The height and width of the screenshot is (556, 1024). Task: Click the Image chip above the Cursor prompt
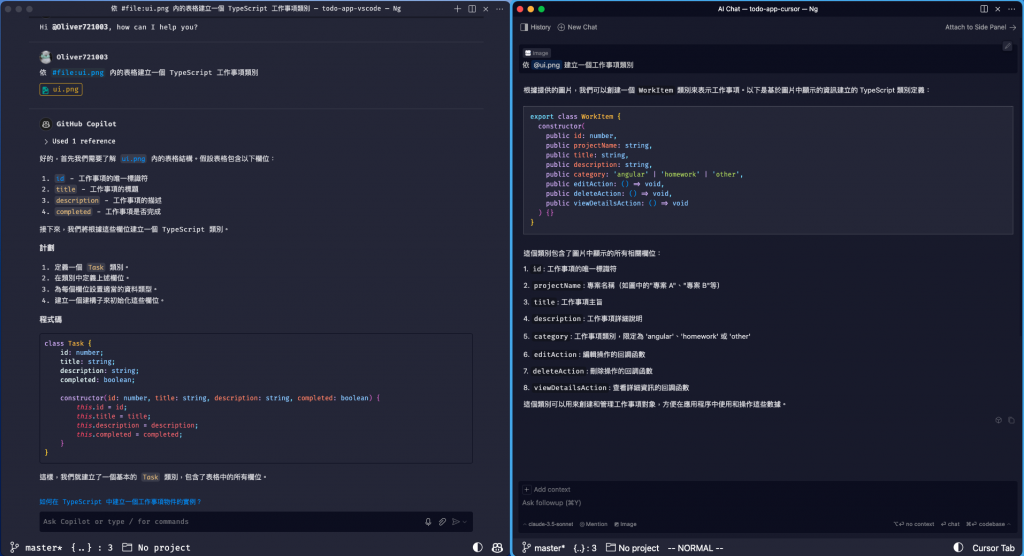[537, 53]
